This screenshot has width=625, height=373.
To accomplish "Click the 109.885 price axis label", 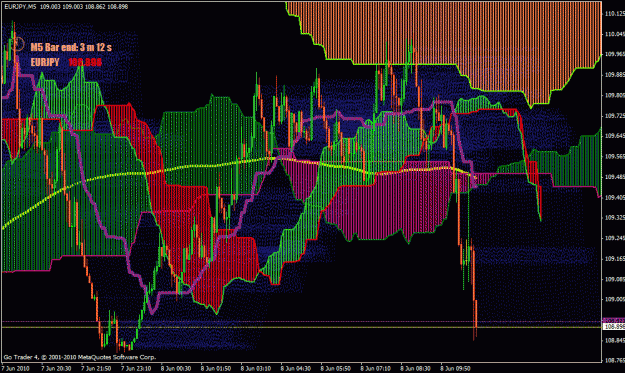I will (x=615, y=75).
